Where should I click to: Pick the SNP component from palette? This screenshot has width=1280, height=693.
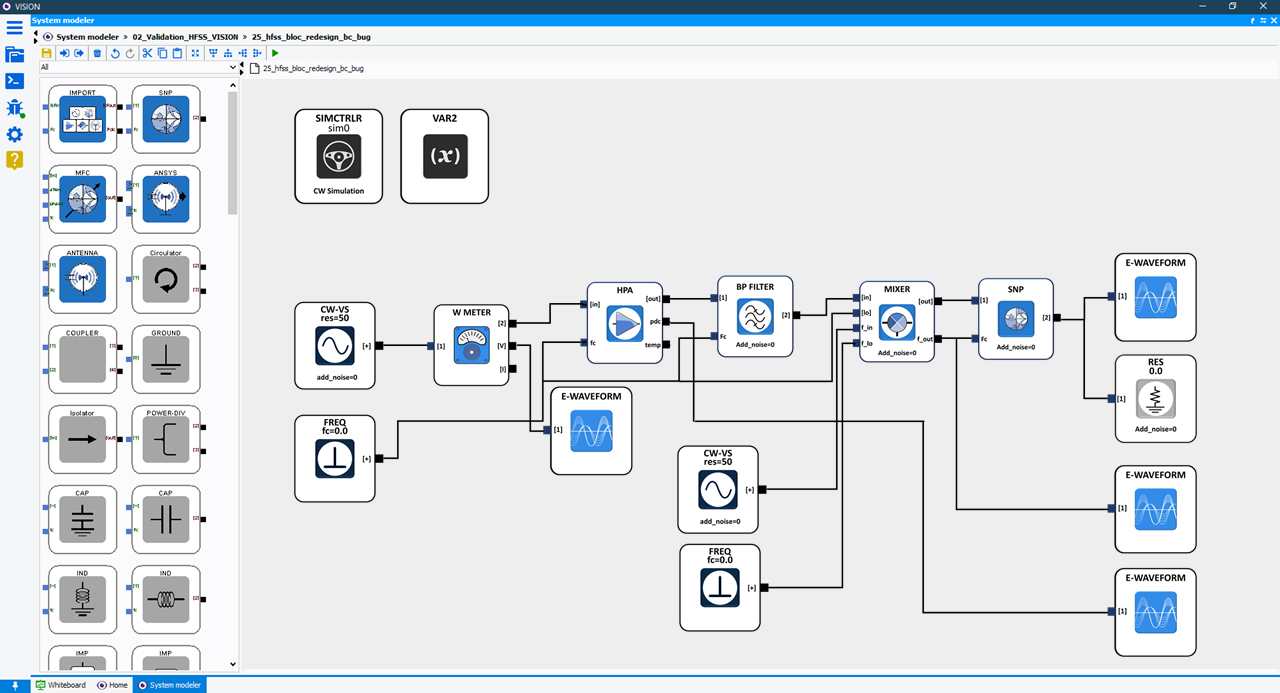pyautogui.click(x=166, y=119)
